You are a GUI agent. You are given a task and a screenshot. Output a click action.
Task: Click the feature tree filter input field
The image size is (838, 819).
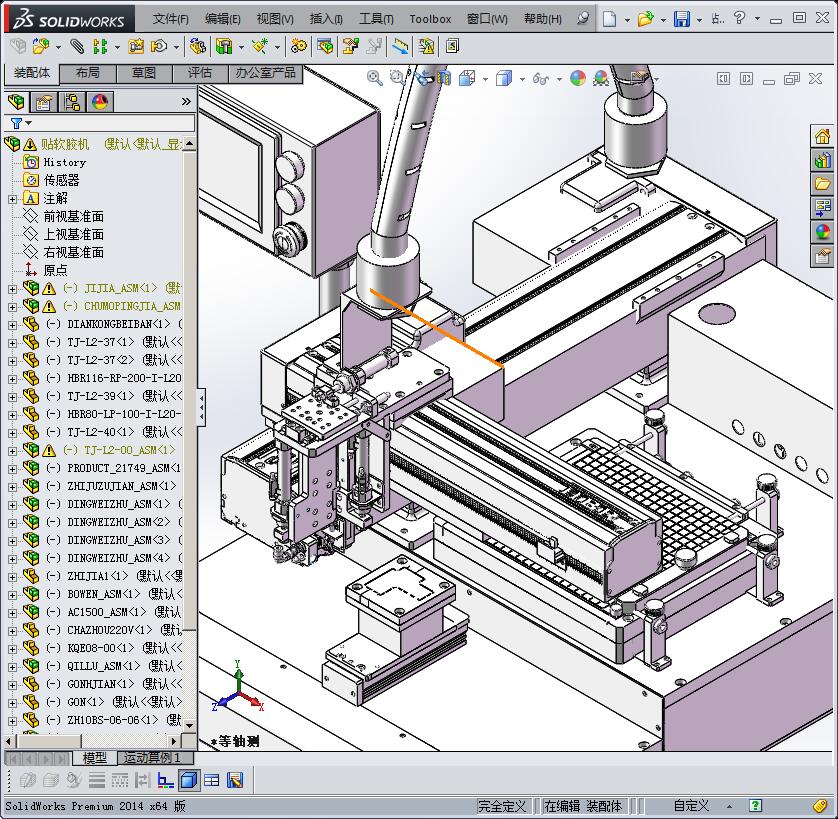click(x=108, y=123)
